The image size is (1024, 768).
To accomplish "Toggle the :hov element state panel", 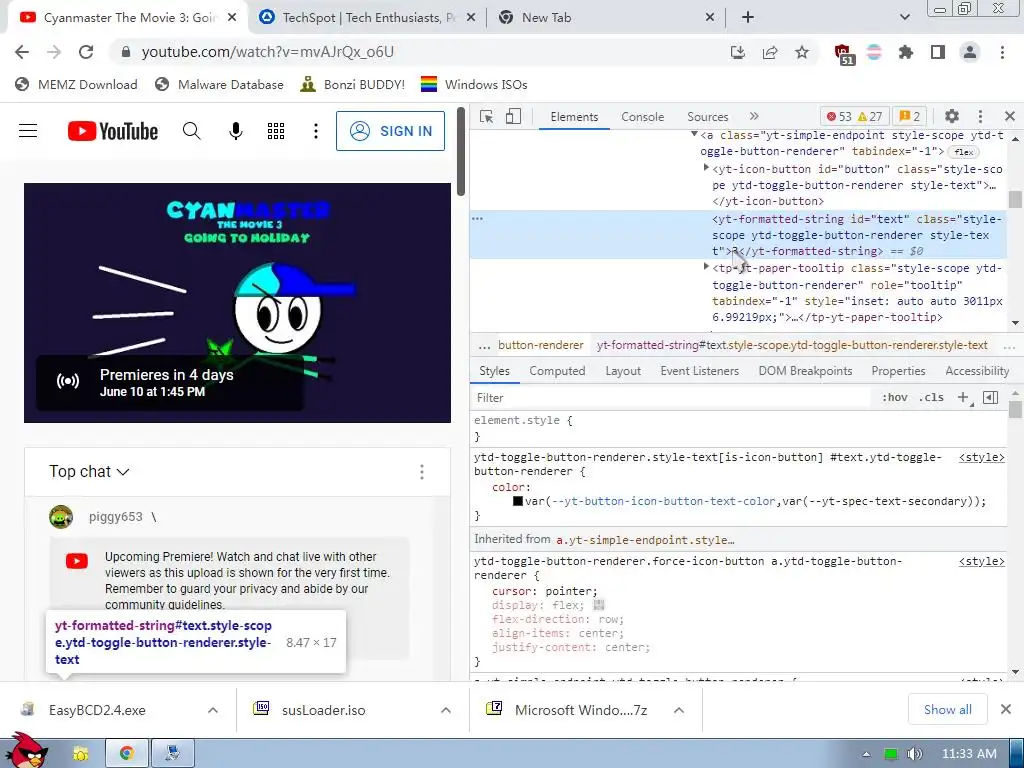I will (895, 398).
